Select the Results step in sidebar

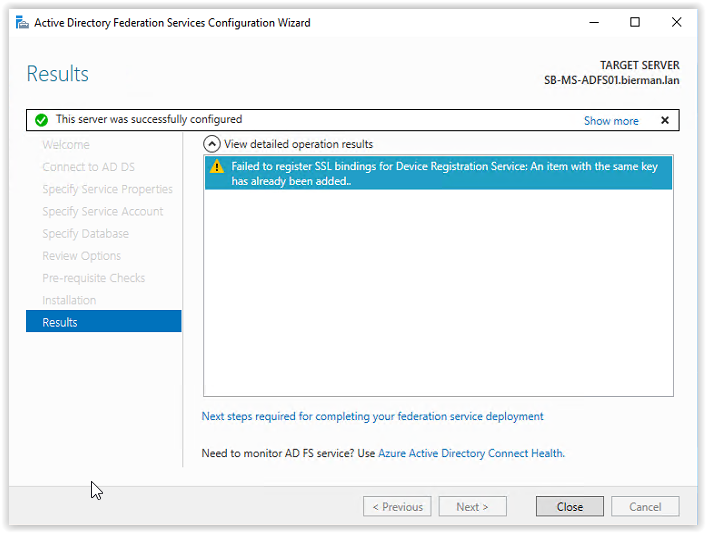tap(104, 322)
